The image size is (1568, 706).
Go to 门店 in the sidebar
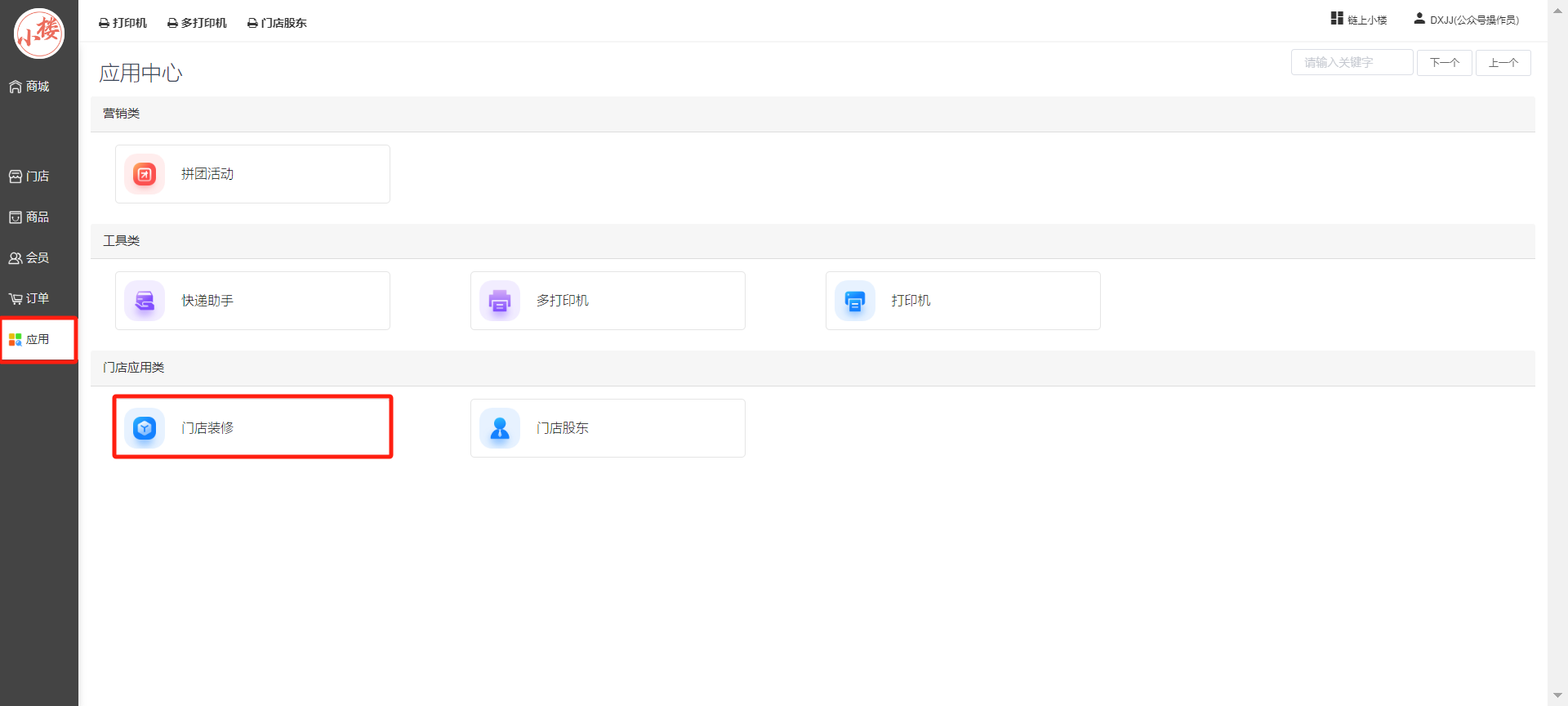tap(29, 176)
